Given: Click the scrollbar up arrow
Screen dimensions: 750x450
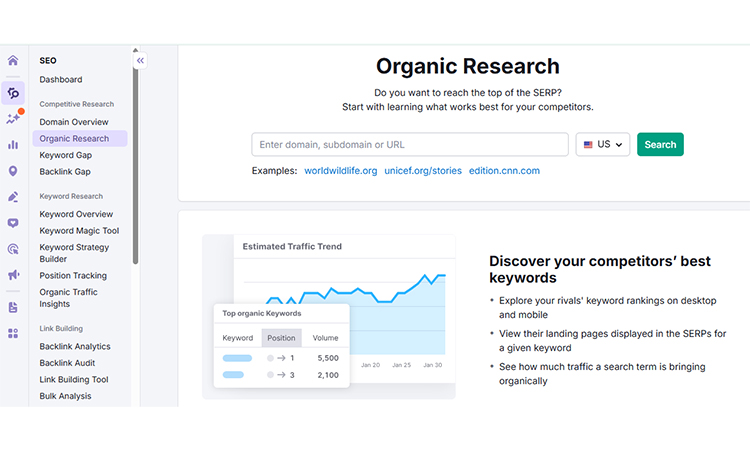Looking at the screenshot, I should [135, 50].
